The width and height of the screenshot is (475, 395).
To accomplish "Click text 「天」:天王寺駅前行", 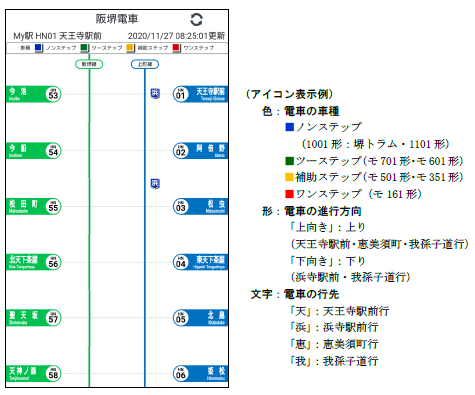I will point(339,311).
